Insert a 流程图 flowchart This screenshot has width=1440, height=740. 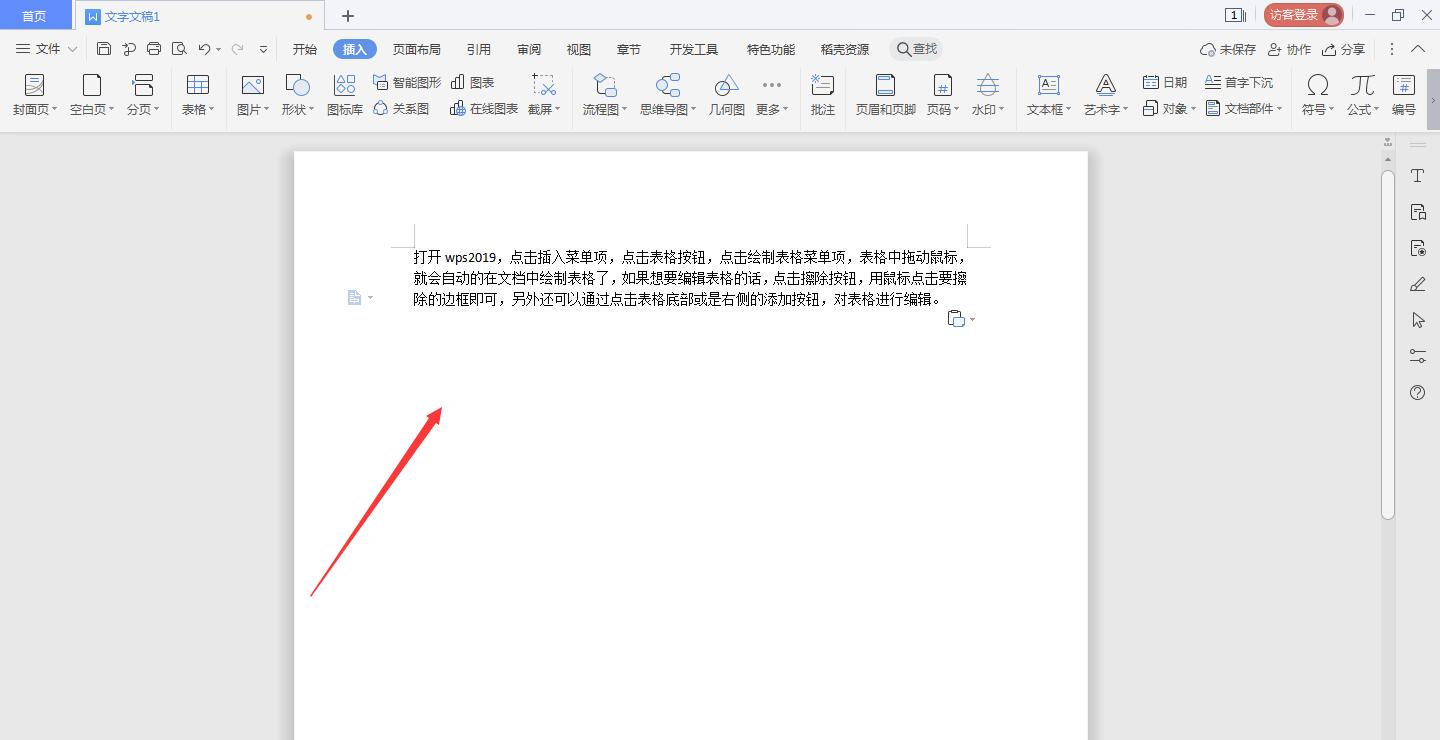coord(602,95)
